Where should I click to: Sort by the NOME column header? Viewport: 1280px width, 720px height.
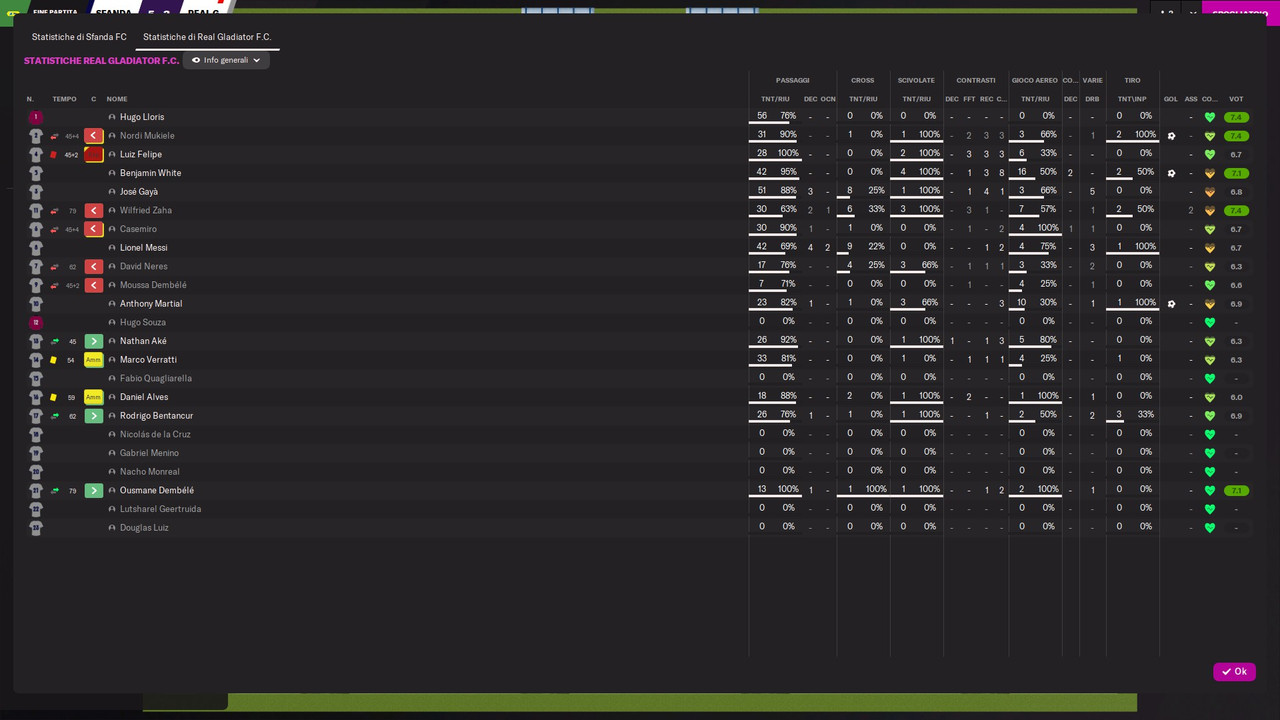(x=117, y=99)
